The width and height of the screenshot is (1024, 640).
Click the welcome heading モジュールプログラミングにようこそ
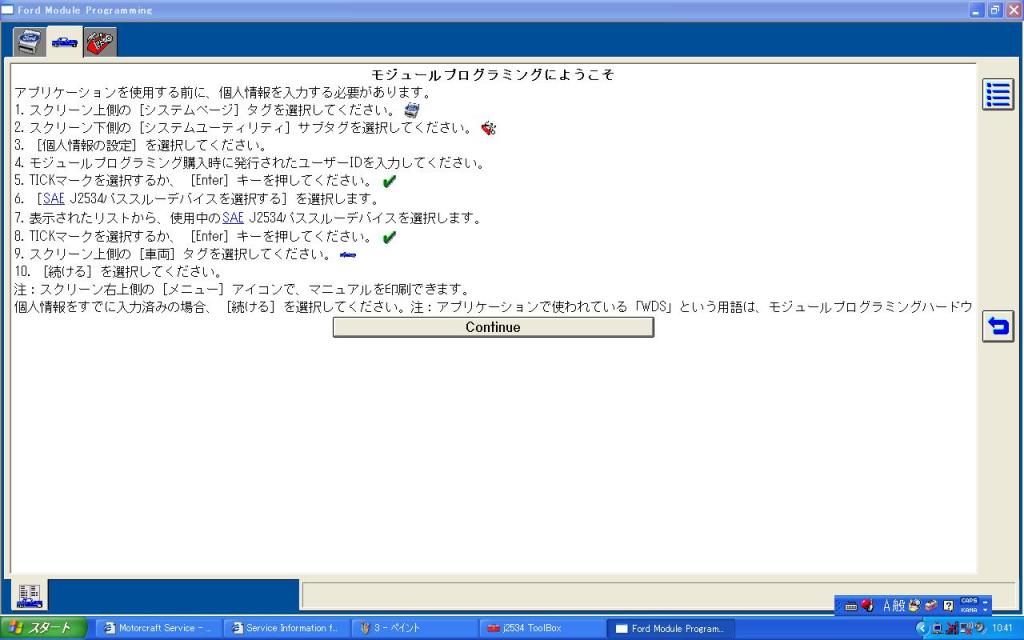pos(493,74)
